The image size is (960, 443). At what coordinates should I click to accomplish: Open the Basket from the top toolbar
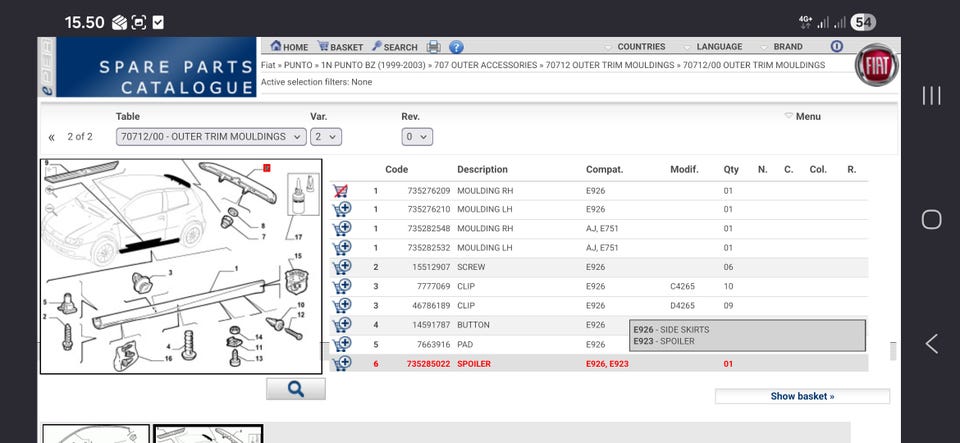(x=340, y=47)
